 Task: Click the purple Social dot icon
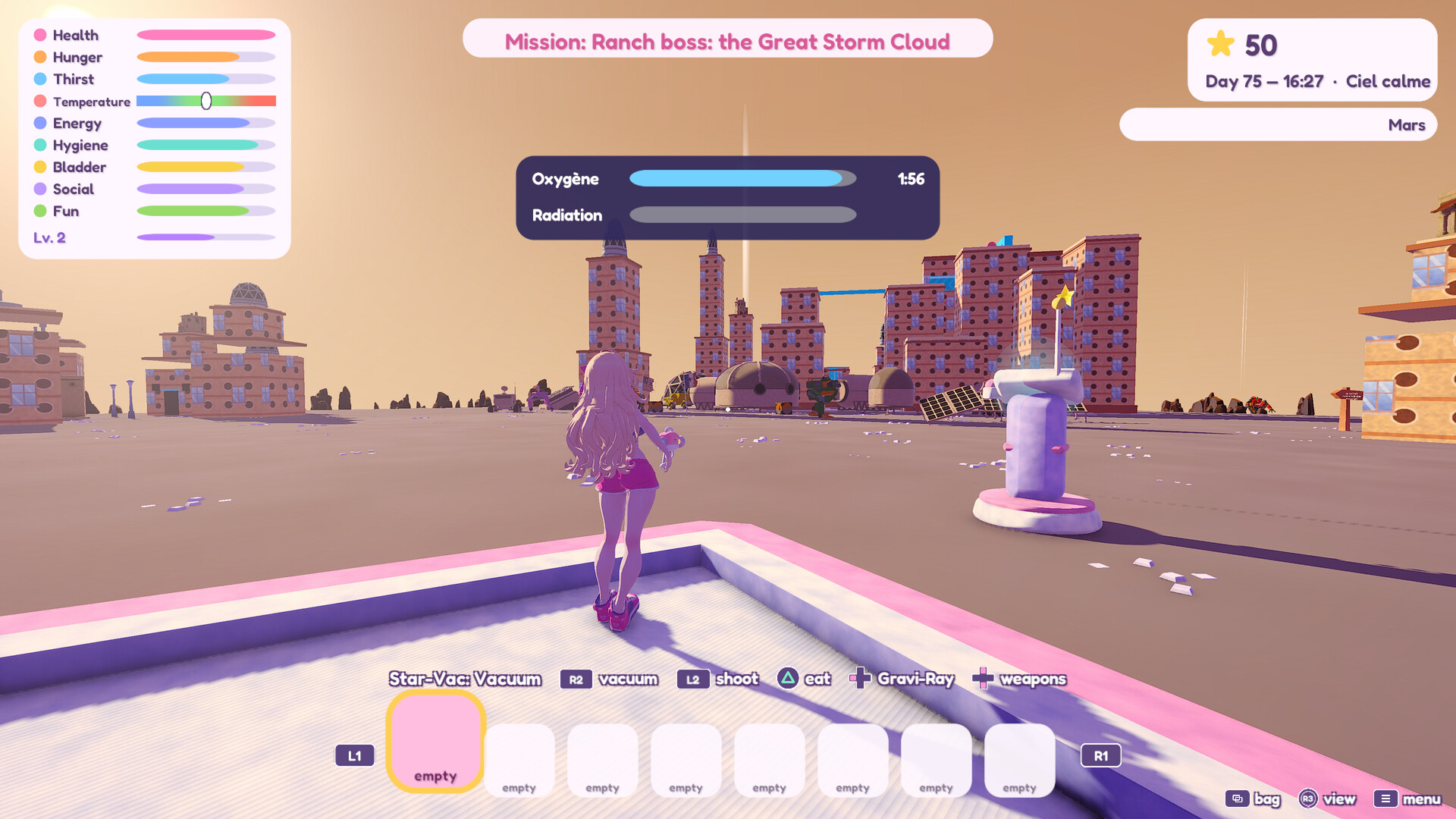(40, 189)
